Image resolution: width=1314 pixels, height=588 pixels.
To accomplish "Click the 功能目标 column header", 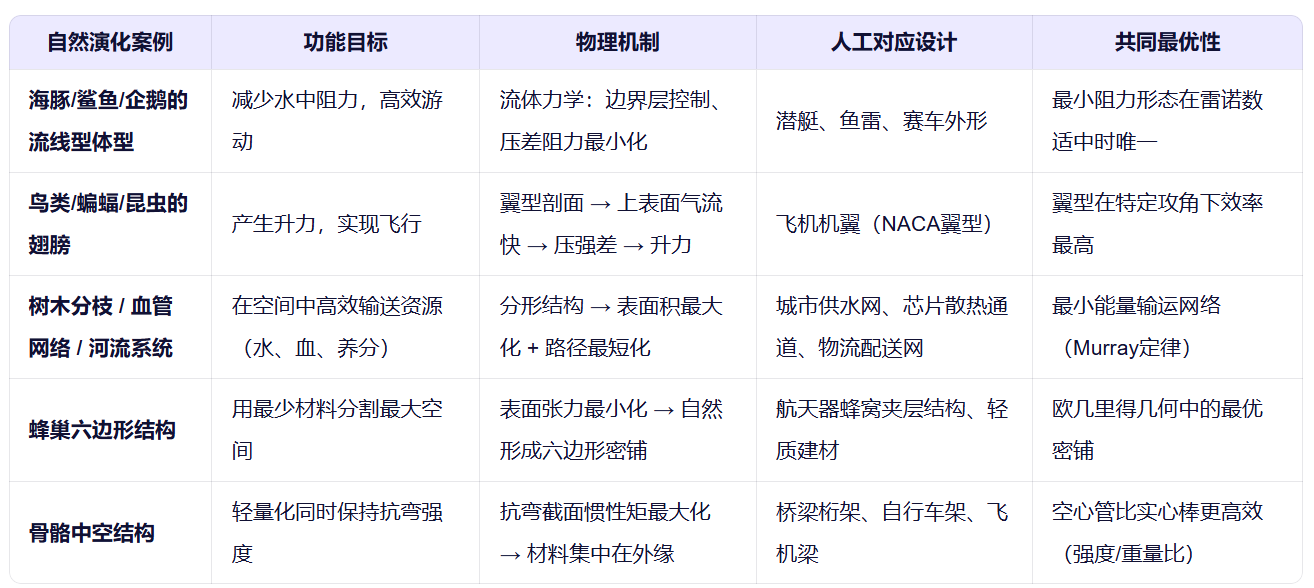I will click(x=345, y=42).
